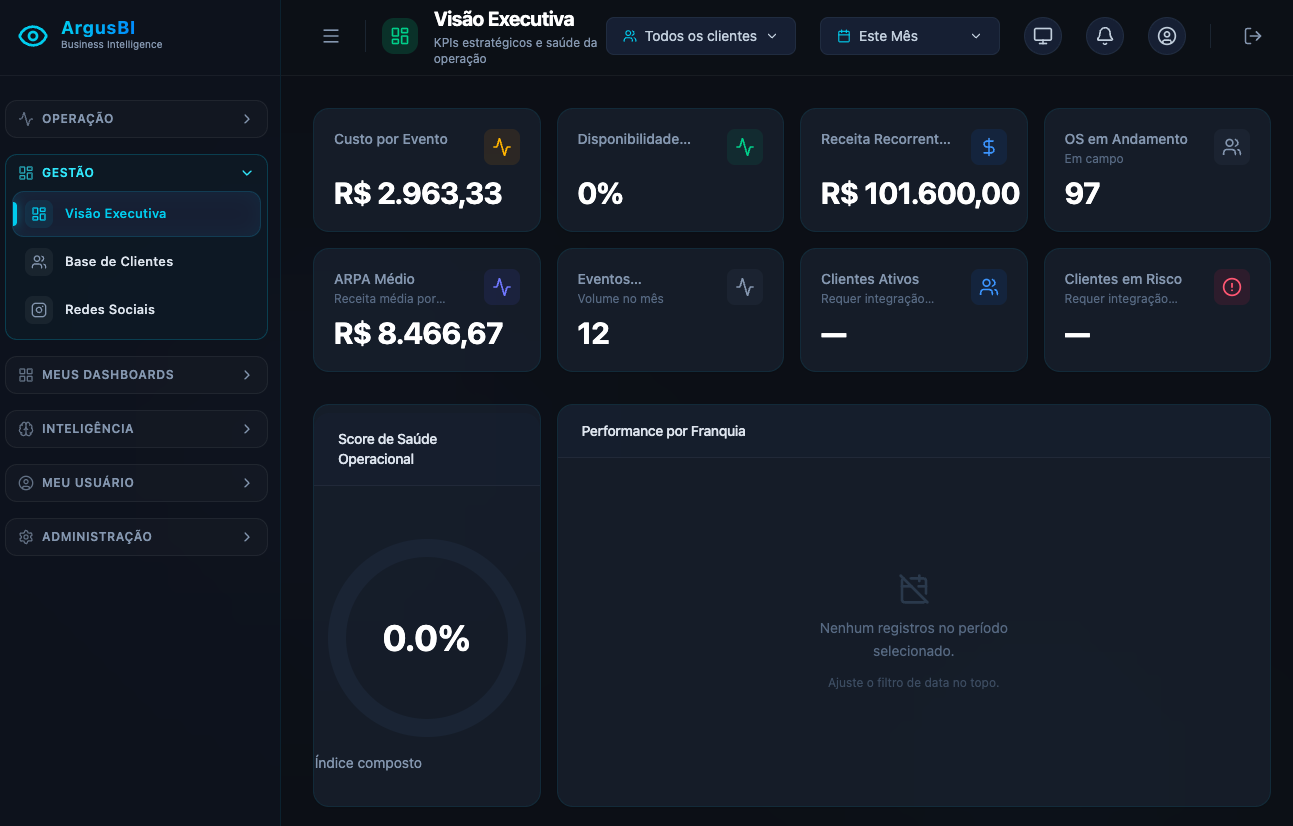The height and width of the screenshot is (826, 1293).
Task: Toggle the hamburger sidebar menu
Action: (x=331, y=36)
